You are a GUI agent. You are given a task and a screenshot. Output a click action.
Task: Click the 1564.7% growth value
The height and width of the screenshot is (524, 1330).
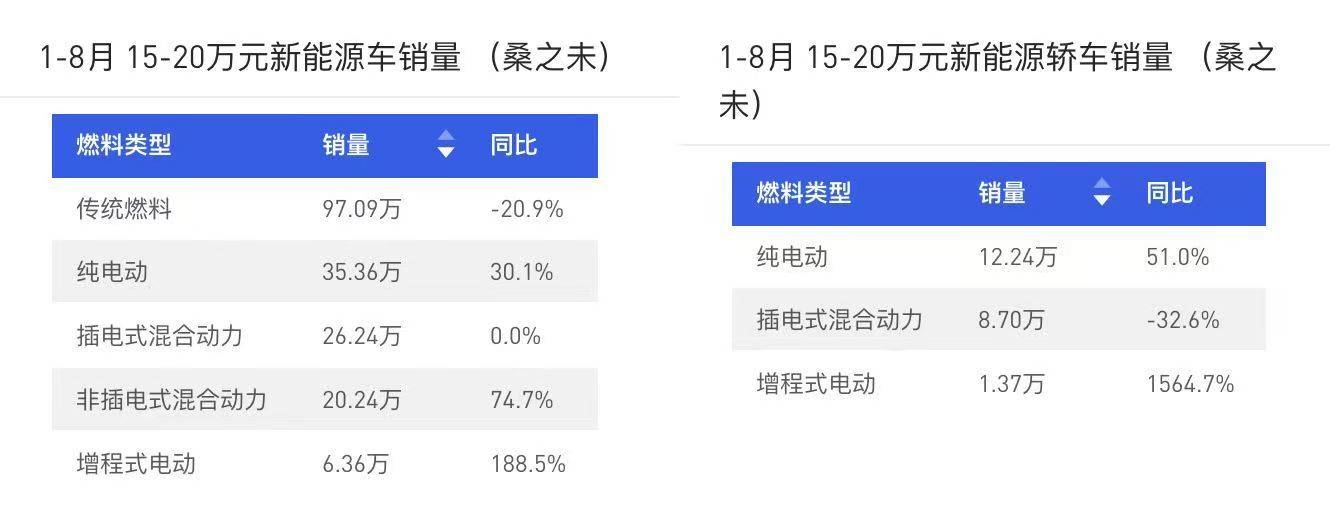[1190, 384]
